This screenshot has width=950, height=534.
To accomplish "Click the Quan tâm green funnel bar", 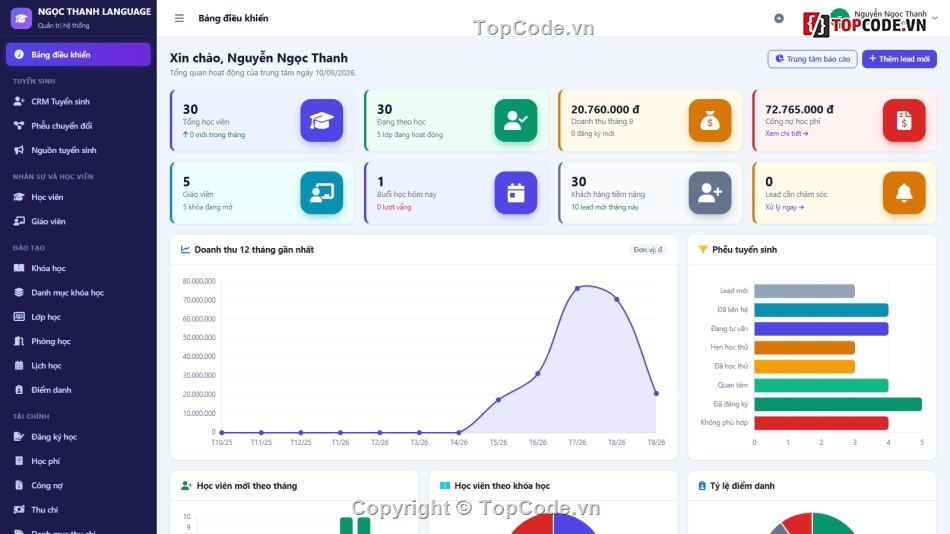I will pyautogui.click(x=821, y=385).
